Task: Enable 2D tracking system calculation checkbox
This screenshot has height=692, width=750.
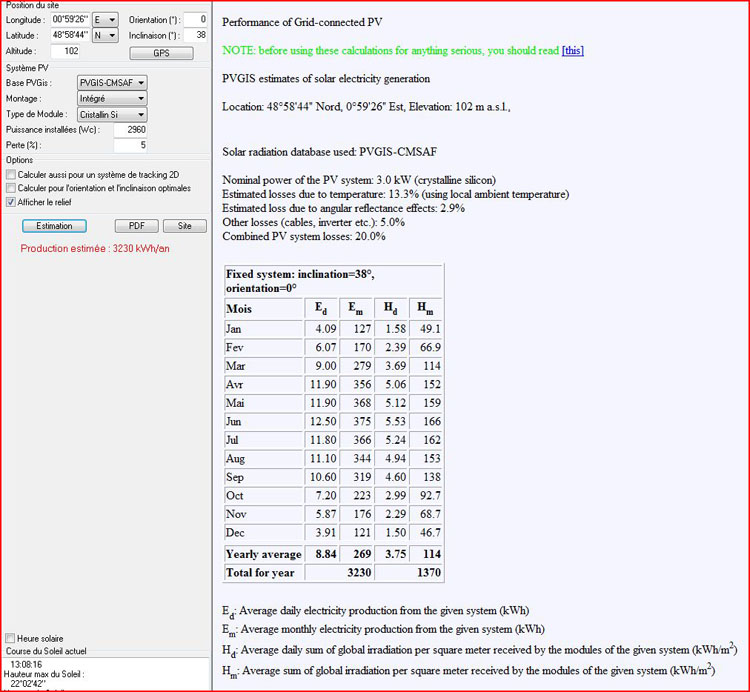Action: 10,174
